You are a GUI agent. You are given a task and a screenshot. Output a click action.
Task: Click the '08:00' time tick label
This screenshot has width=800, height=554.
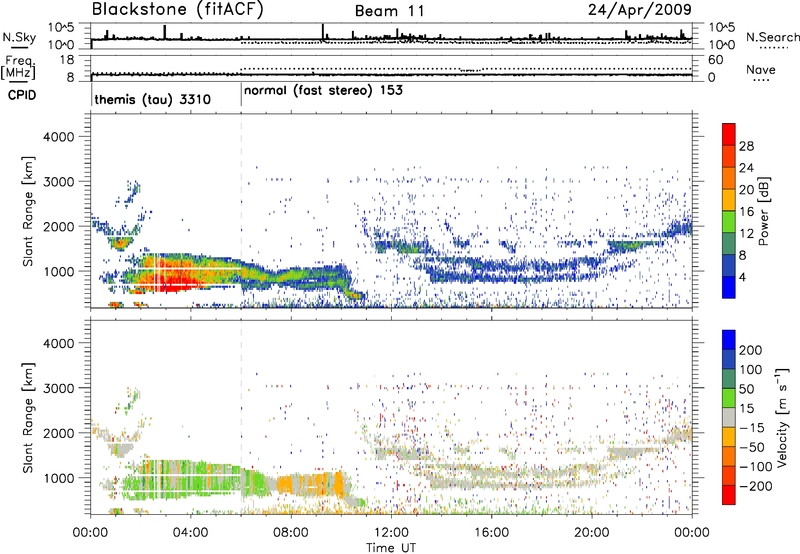[x=291, y=533]
